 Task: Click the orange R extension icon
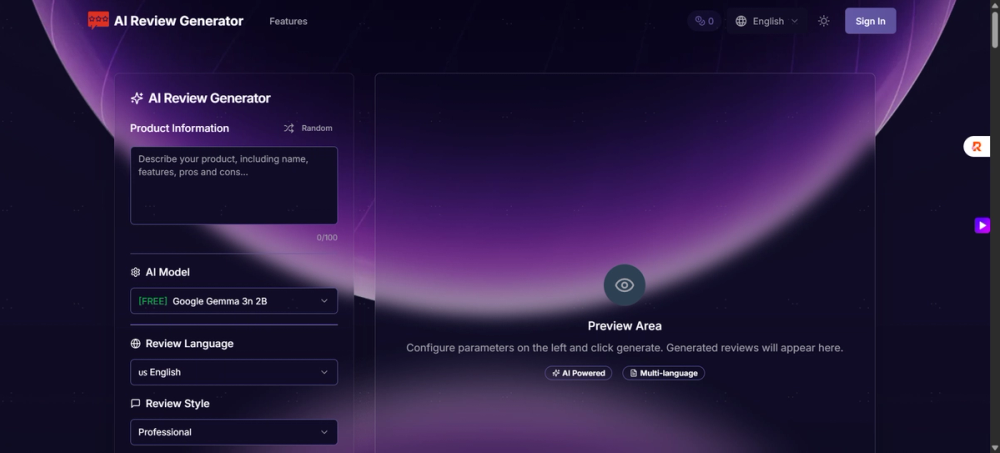976,147
